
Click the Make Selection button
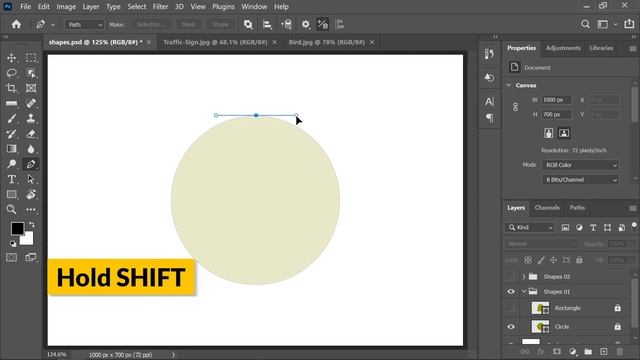click(150, 24)
